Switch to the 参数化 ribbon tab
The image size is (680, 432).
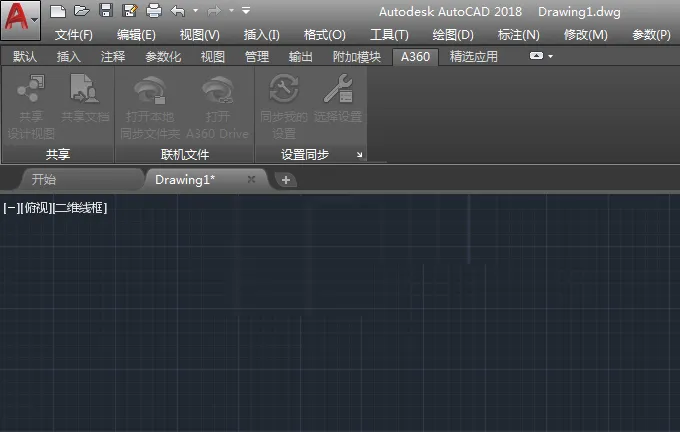point(163,57)
